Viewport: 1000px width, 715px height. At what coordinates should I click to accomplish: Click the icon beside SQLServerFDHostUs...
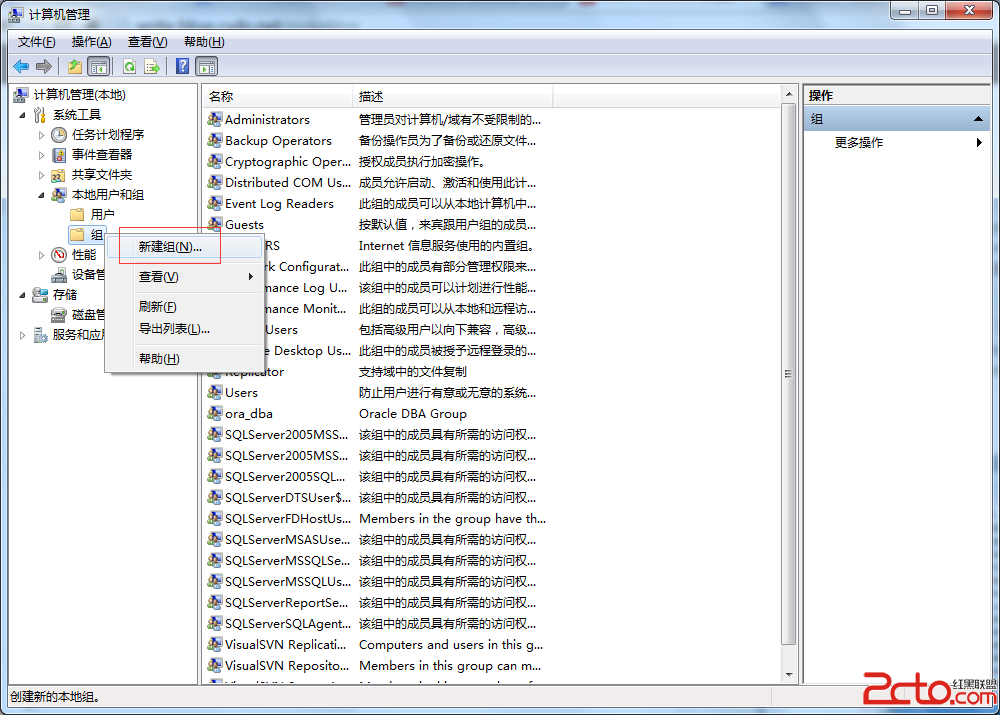tap(215, 519)
